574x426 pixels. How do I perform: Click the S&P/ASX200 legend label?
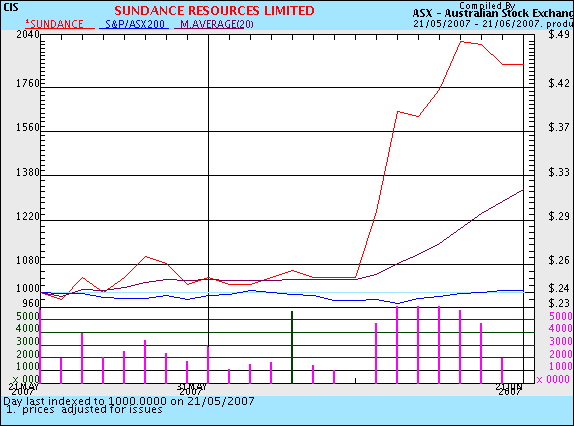(134, 24)
